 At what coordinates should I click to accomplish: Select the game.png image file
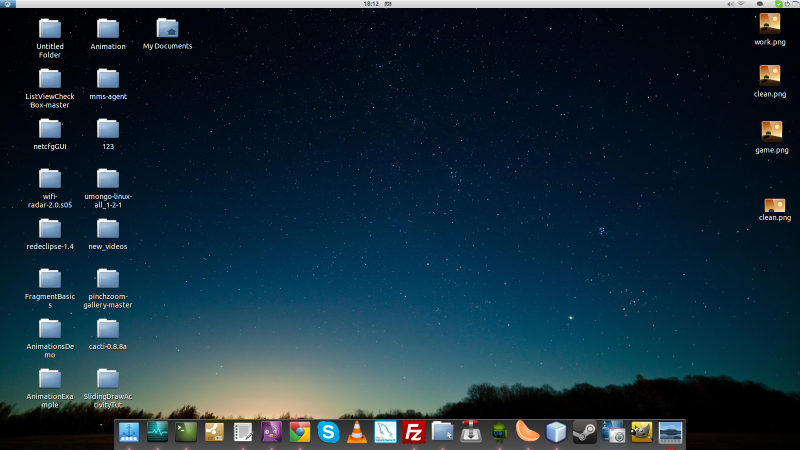pyautogui.click(x=771, y=132)
